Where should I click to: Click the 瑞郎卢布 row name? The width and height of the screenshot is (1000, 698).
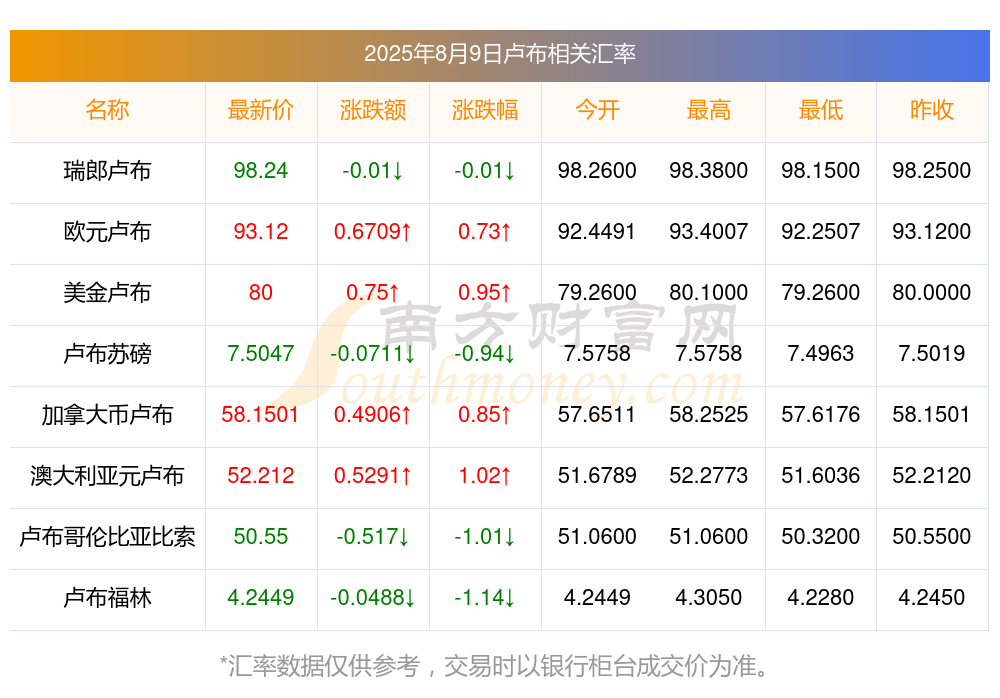(x=107, y=170)
